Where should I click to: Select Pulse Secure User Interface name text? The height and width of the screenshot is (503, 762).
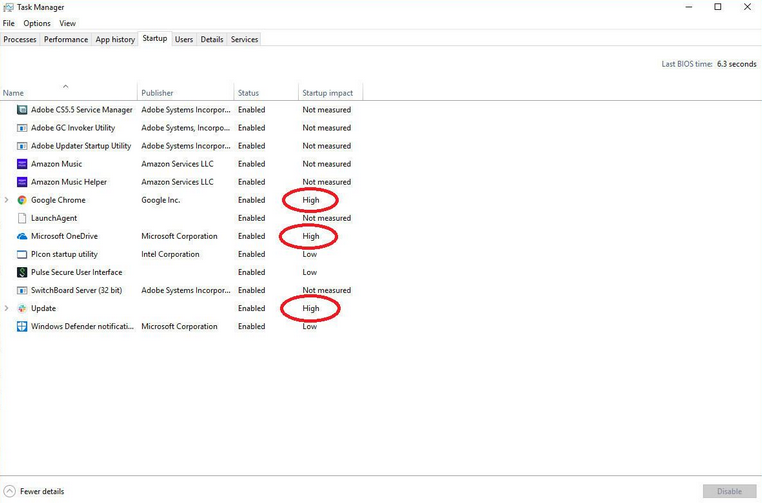click(x=76, y=272)
